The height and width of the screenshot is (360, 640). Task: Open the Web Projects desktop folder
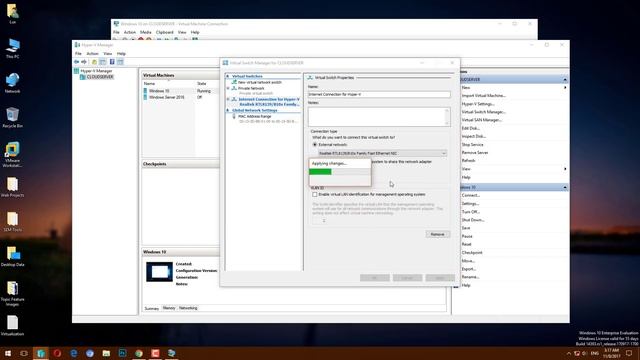click(12, 187)
